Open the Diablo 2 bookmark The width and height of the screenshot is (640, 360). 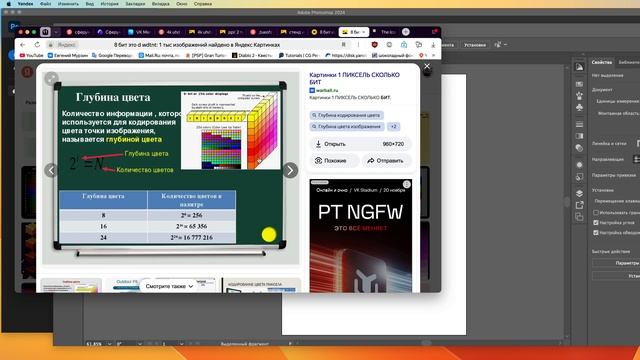252,55
